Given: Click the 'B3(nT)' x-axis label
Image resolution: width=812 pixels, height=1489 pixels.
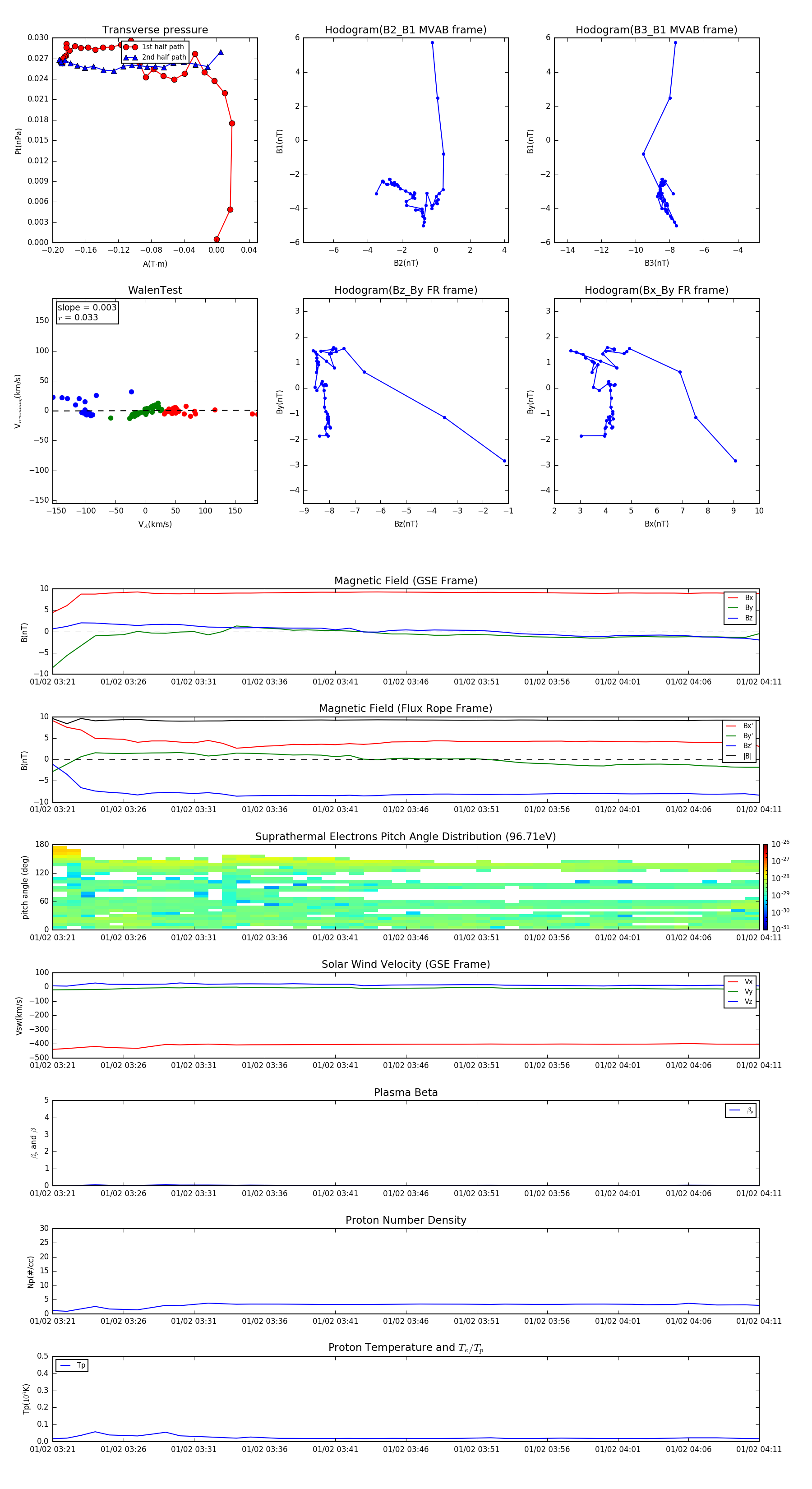Looking at the screenshot, I should 656,263.
